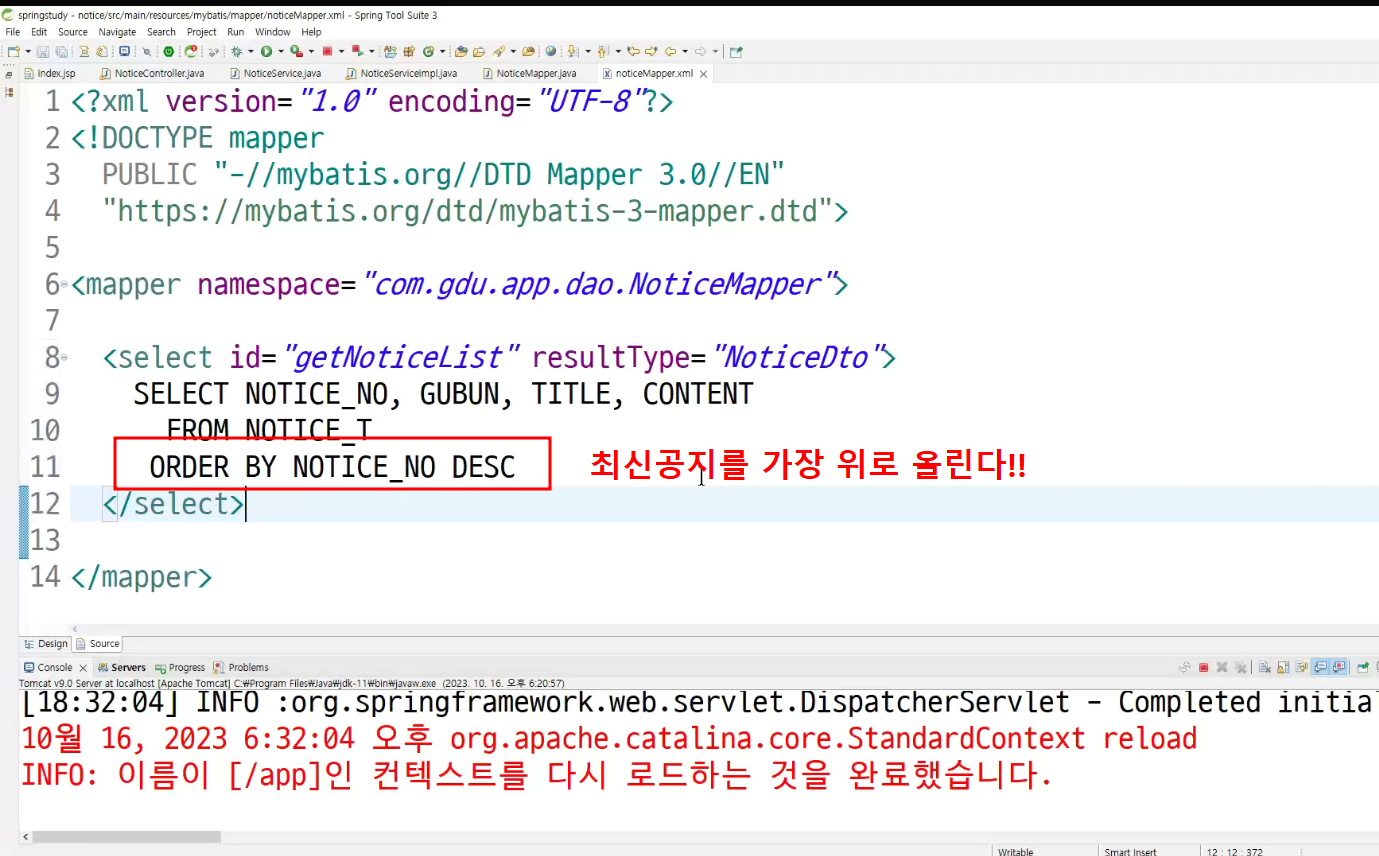The width and height of the screenshot is (1379, 856).
Task: Open the Navigate menu
Action: [x=117, y=32]
